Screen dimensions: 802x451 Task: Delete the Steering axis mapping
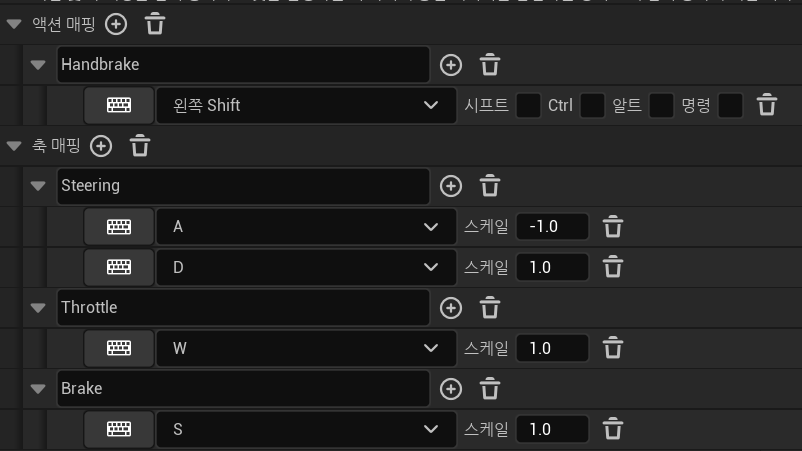489,186
